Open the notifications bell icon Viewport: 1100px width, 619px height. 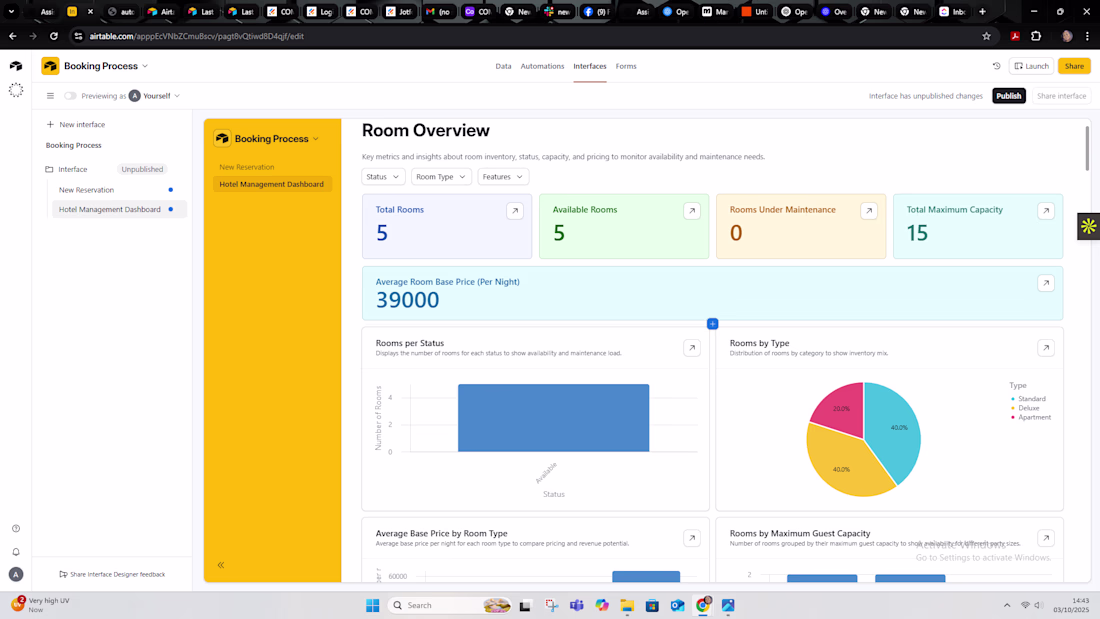tap(15, 552)
